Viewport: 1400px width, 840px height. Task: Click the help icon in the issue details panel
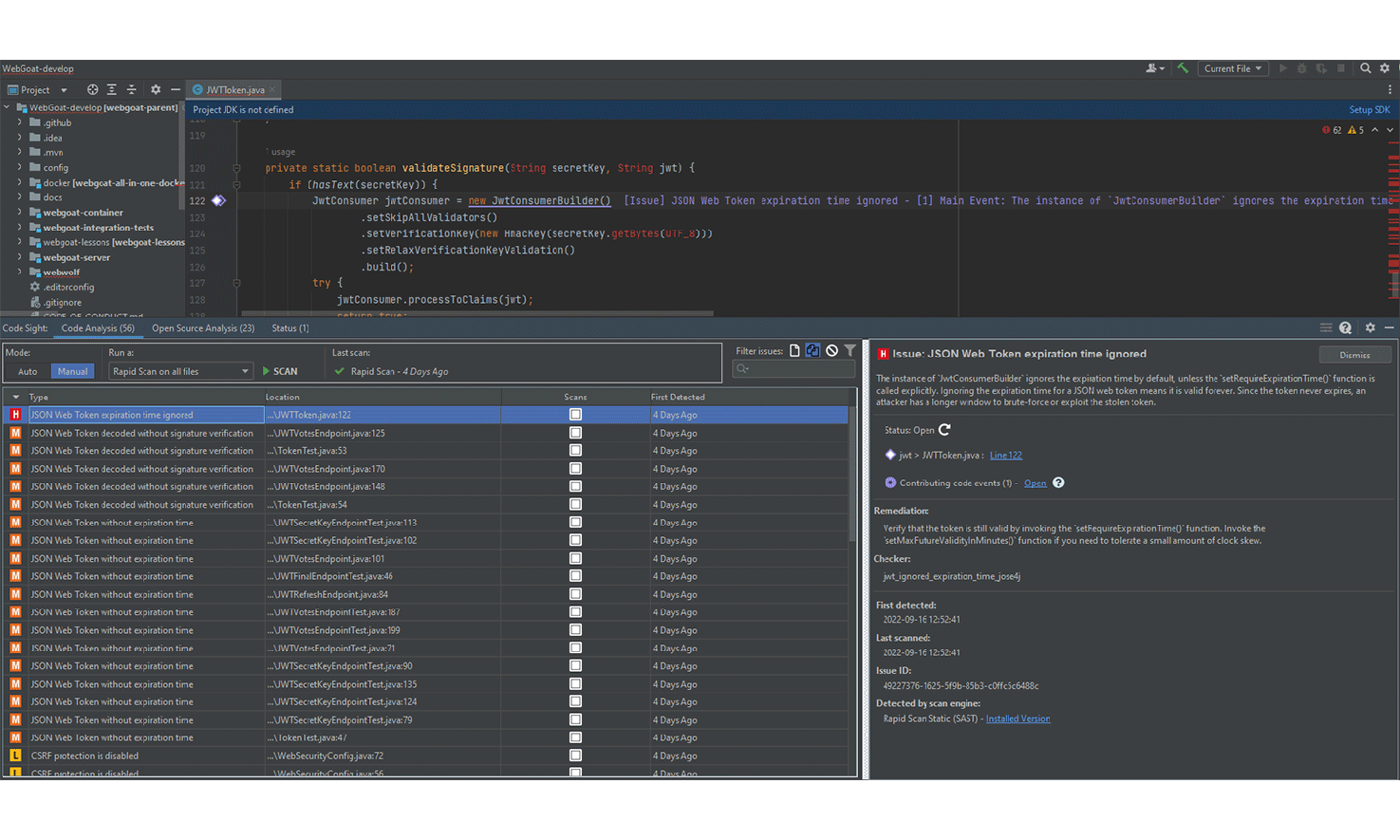(x=1059, y=482)
